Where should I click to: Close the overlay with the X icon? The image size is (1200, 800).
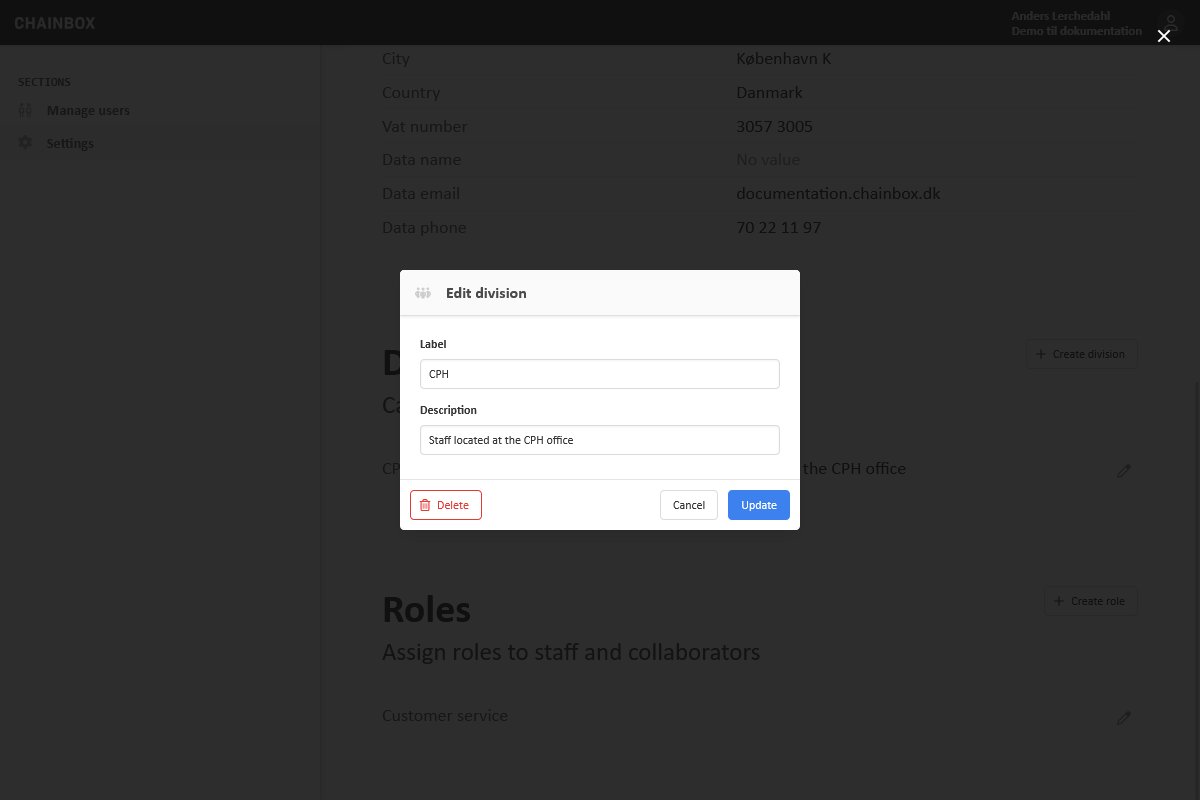pos(1163,36)
